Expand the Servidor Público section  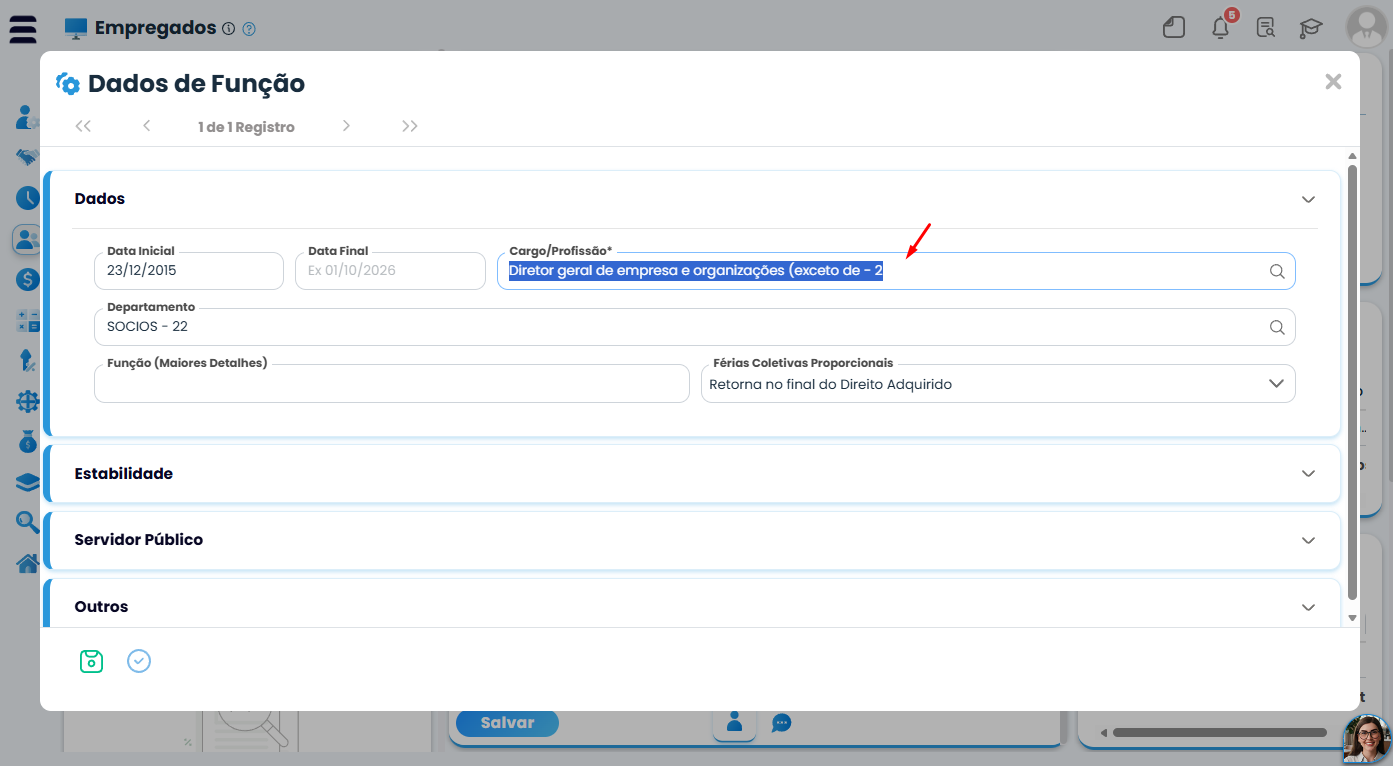pos(1308,540)
